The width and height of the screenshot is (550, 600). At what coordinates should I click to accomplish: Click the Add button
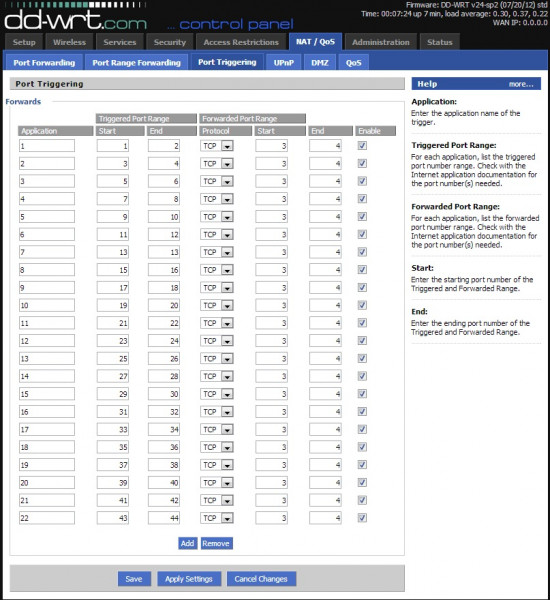tap(188, 543)
